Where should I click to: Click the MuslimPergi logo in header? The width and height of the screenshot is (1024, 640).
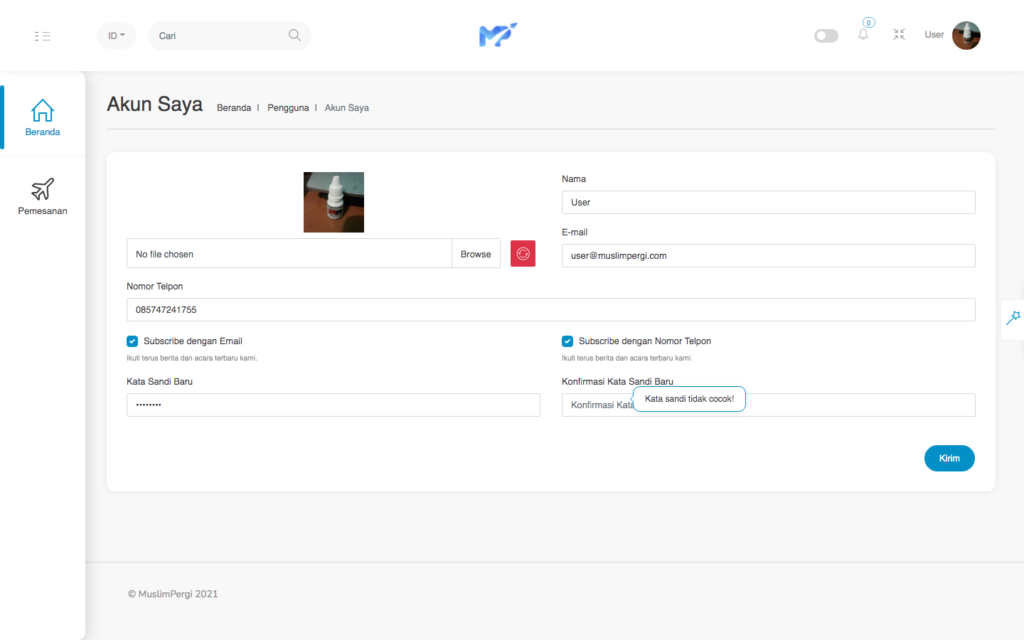(497, 36)
